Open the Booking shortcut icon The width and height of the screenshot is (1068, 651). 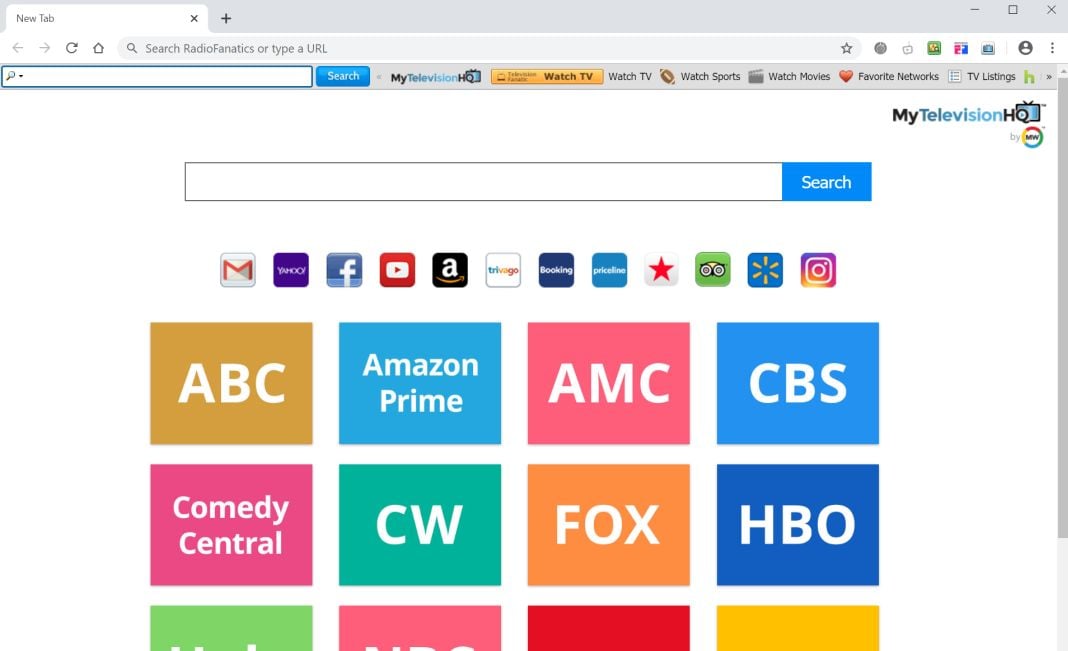(x=556, y=270)
